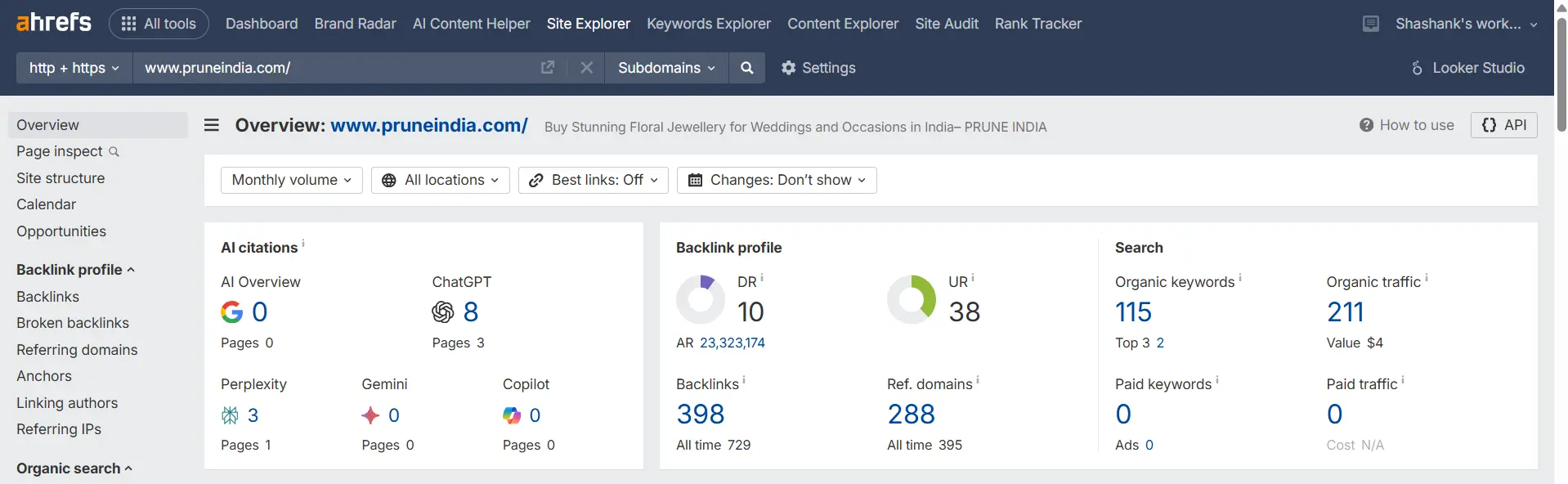The image size is (1568, 484).
Task: Click the Google AI Overview icon
Action: click(x=232, y=311)
